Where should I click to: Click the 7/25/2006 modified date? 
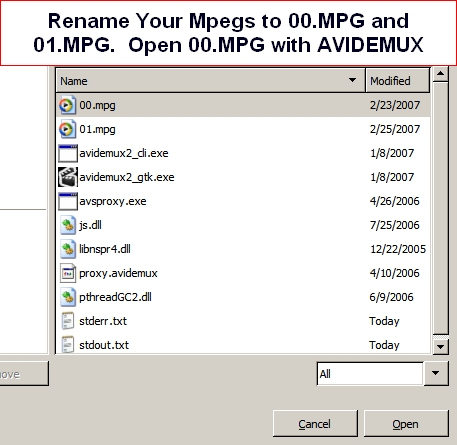coord(395,225)
